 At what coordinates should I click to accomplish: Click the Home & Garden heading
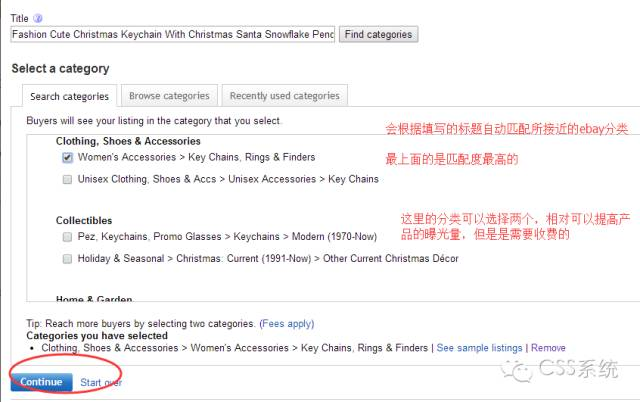94,299
